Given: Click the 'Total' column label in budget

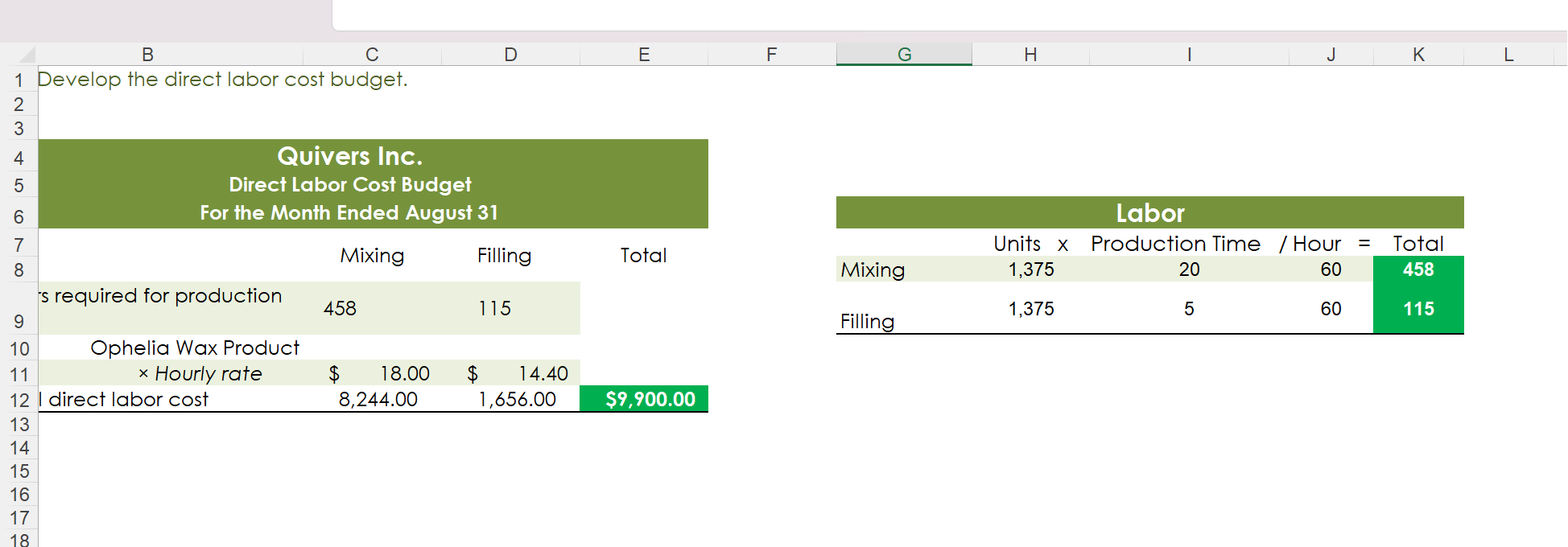Looking at the screenshot, I should [643, 256].
